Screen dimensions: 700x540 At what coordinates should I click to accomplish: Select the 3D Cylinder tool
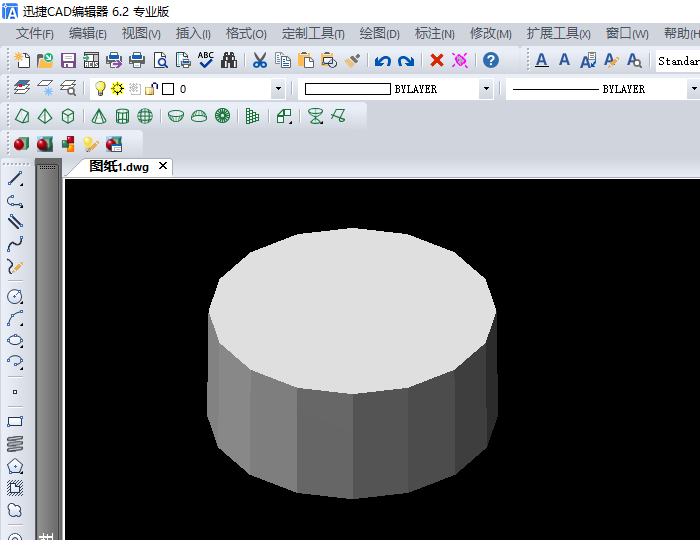tap(122, 116)
